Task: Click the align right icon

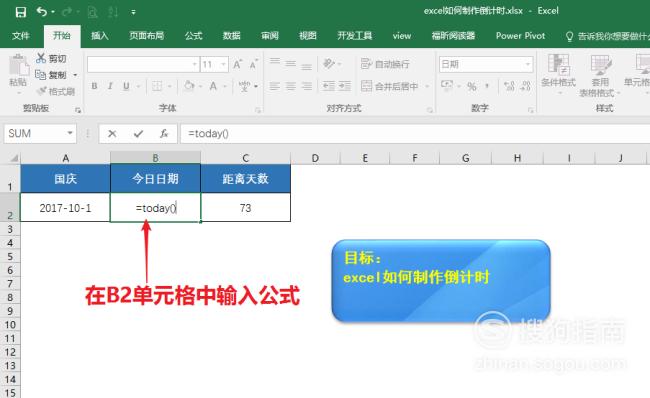Action: (x=307, y=86)
